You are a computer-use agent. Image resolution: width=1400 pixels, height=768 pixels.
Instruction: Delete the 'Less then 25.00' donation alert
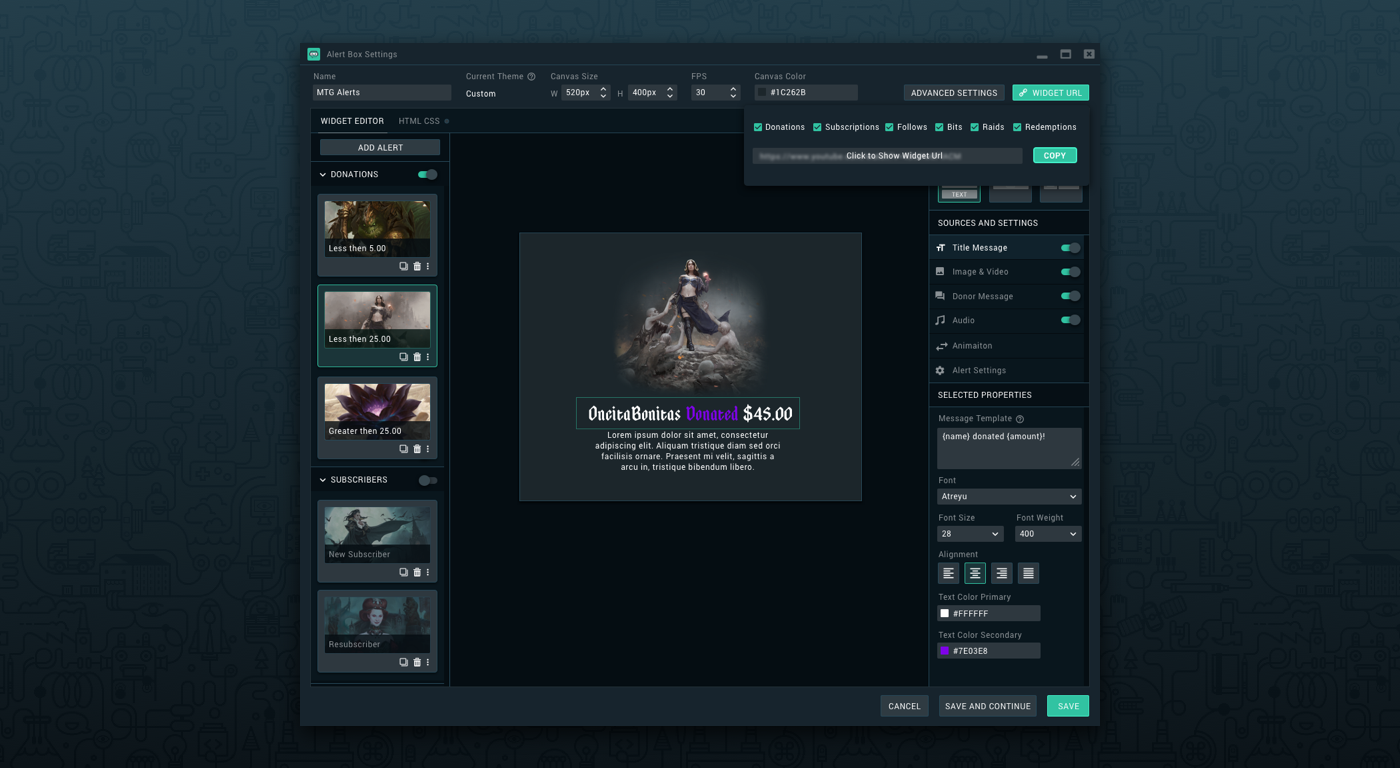(417, 357)
